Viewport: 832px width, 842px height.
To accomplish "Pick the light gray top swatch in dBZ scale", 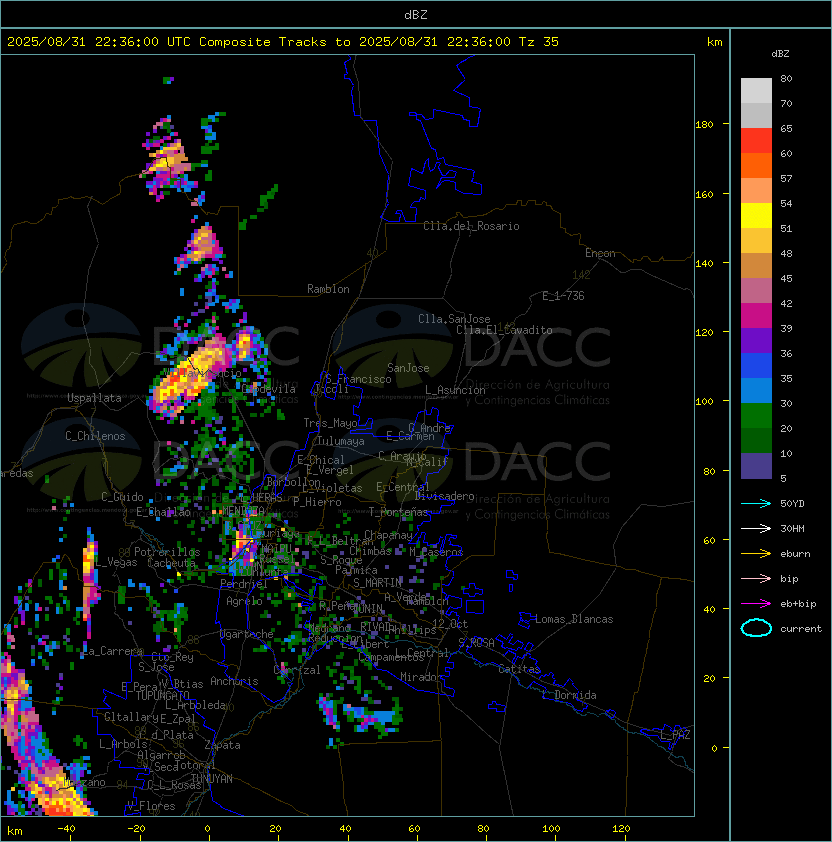I will pyautogui.click(x=756, y=91).
